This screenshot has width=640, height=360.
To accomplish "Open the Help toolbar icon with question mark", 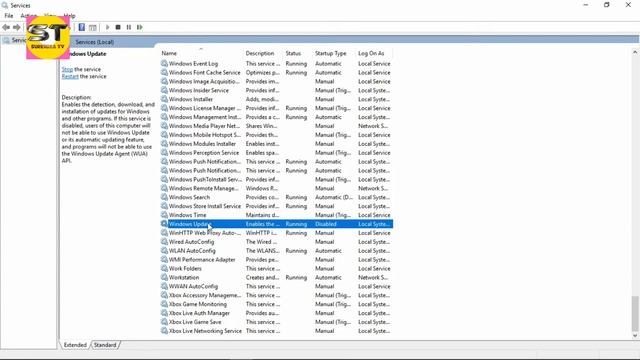I will (x=82, y=27).
